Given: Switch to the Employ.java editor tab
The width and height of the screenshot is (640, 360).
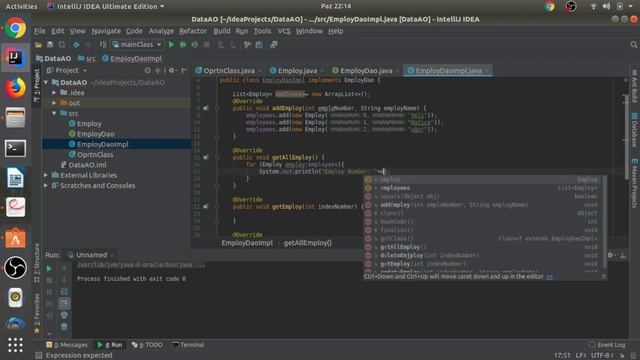Looking at the screenshot, I should [x=297, y=71].
